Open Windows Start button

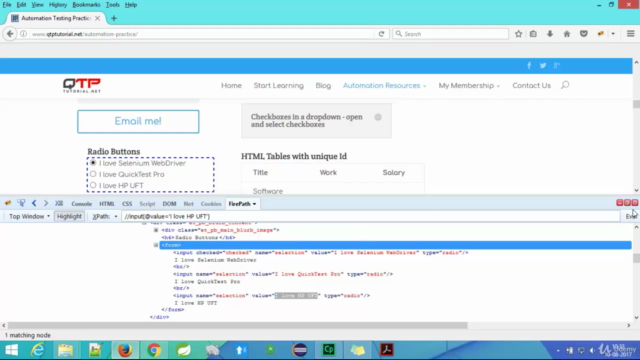click(x=11, y=350)
